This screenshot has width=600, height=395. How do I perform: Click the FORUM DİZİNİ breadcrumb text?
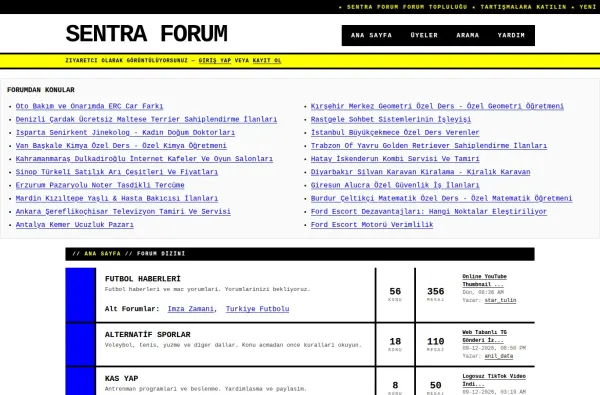click(161, 254)
